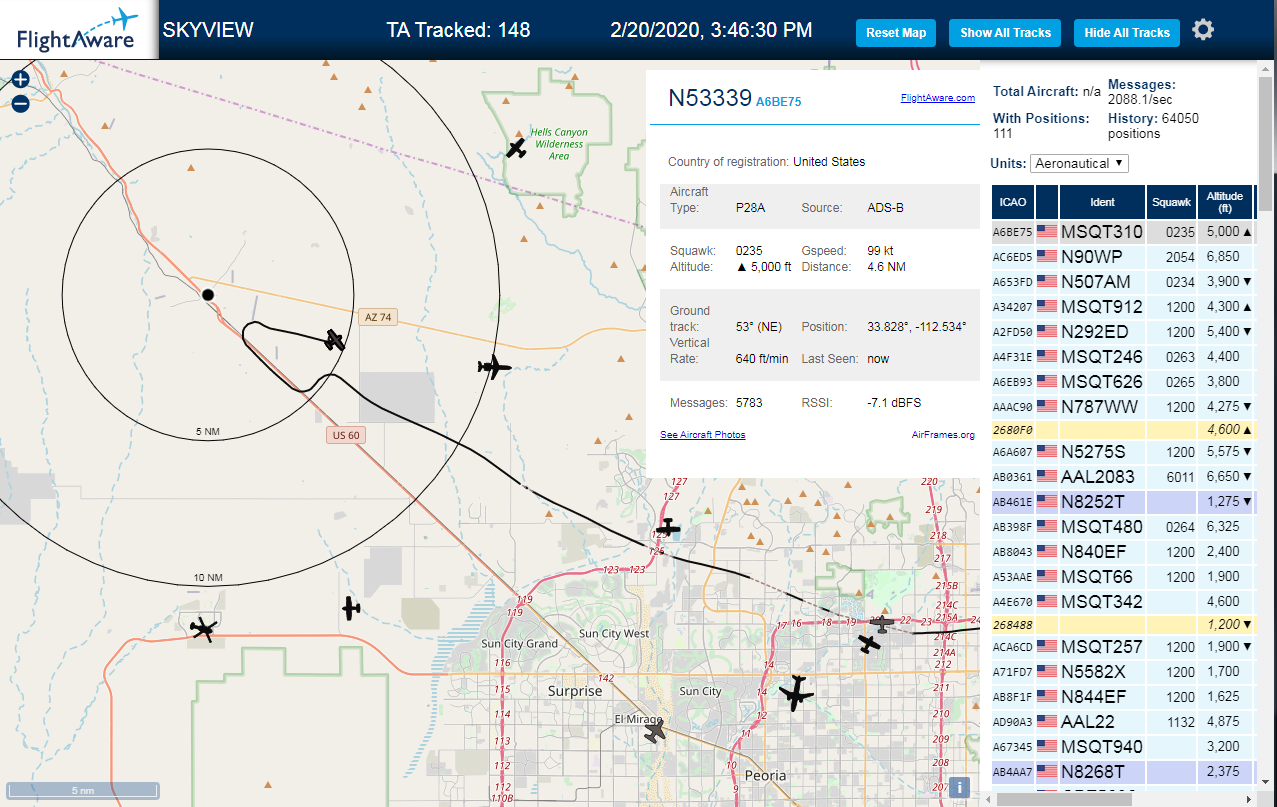Select the MSQT66 row
This screenshot has width=1277, height=807.
(1123, 577)
